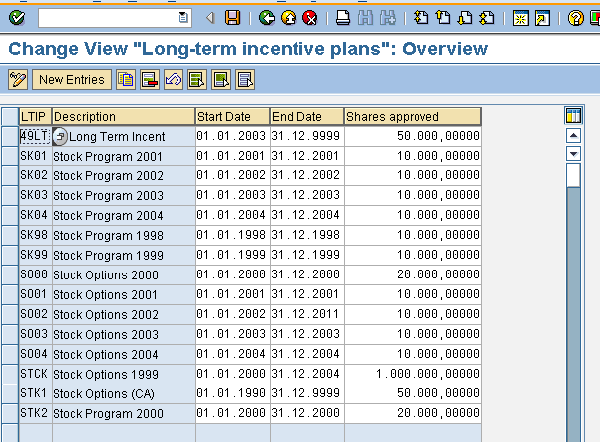Click the LTIP column header

[35, 116]
